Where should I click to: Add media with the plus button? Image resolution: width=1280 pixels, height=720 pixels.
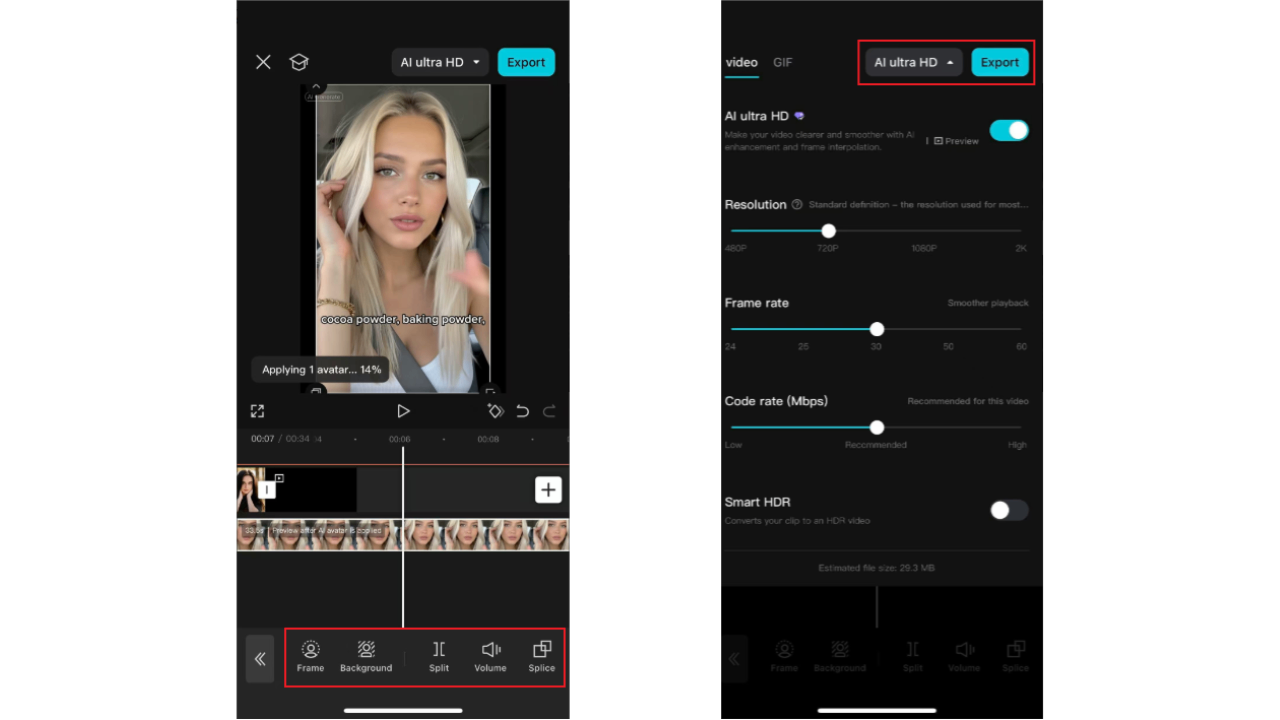point(548,489)
